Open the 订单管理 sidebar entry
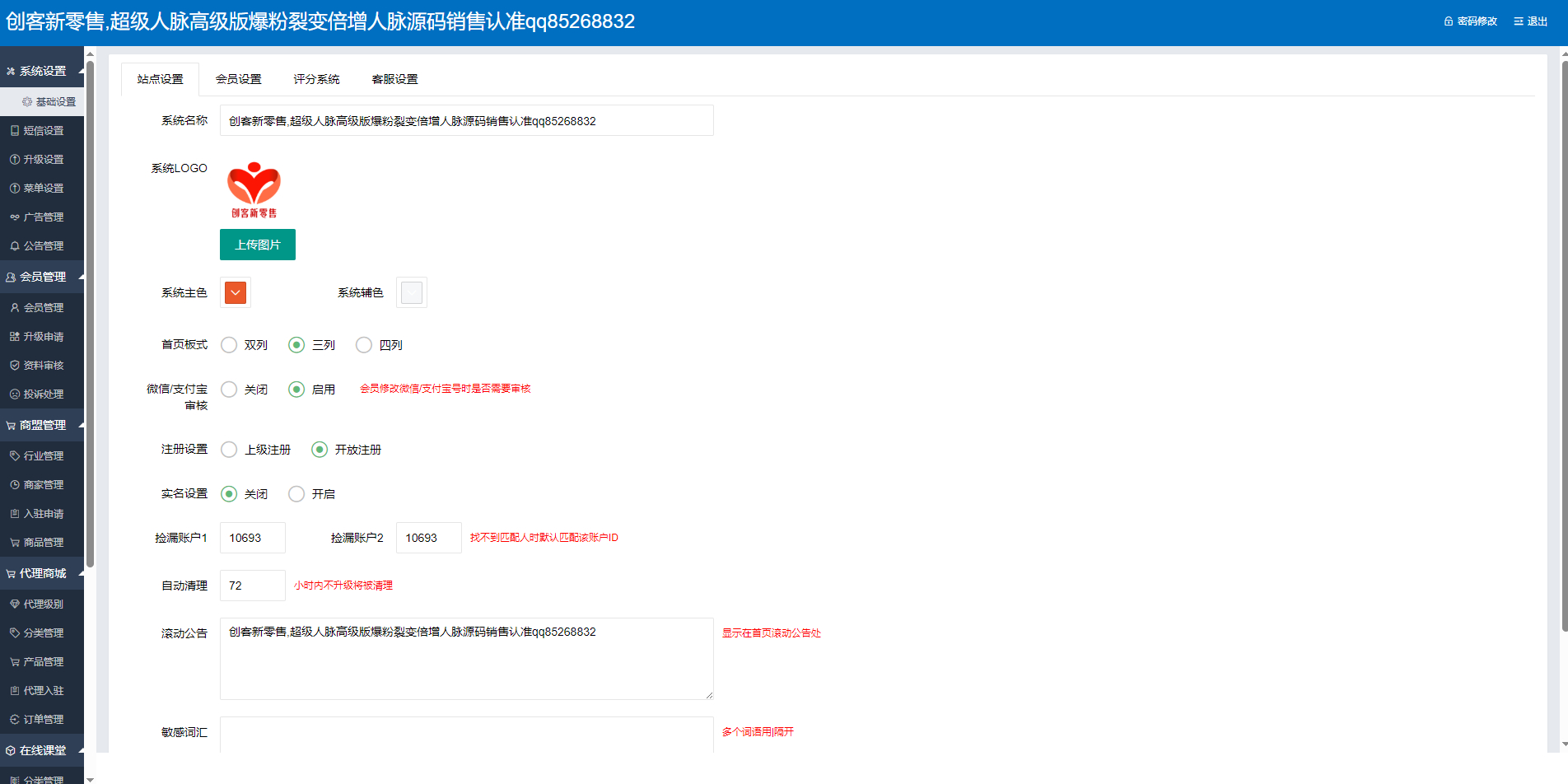This screenshot has width=1568, height=784. (41, 719)
